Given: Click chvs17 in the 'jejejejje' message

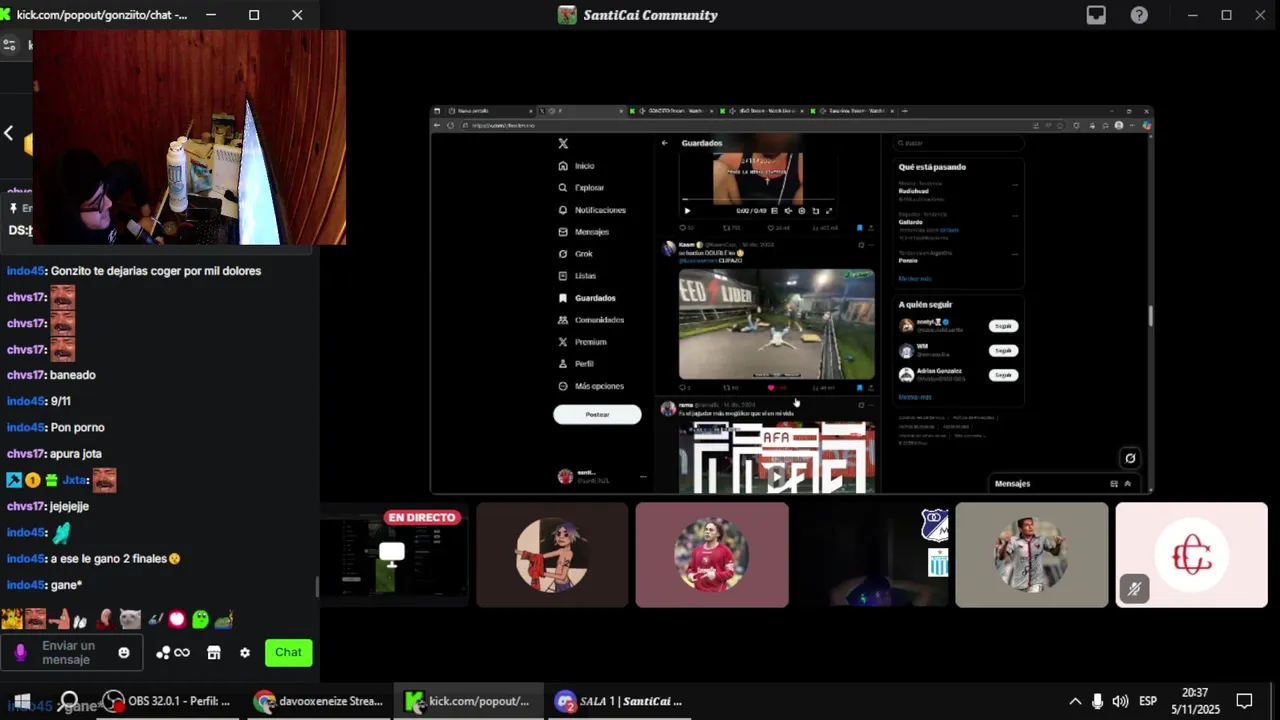Looking at the screenshot, I should pos(26,506).
